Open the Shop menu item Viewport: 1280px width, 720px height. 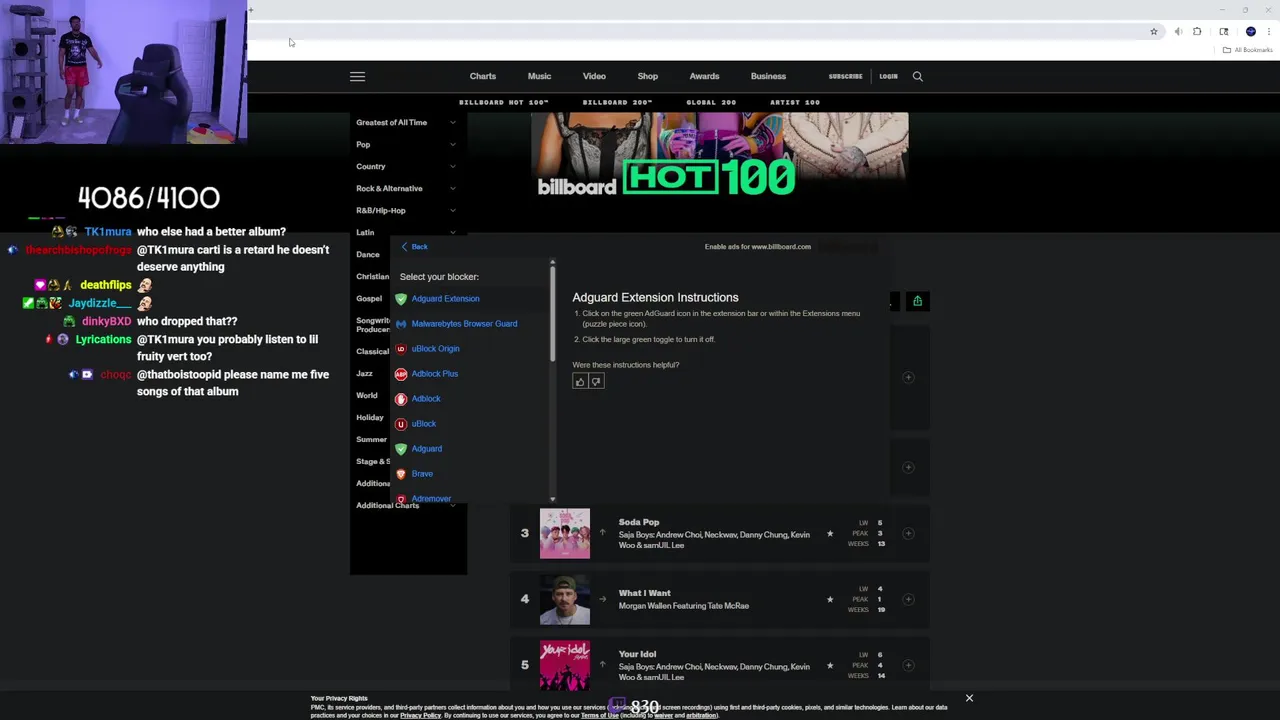pos(648,76)
